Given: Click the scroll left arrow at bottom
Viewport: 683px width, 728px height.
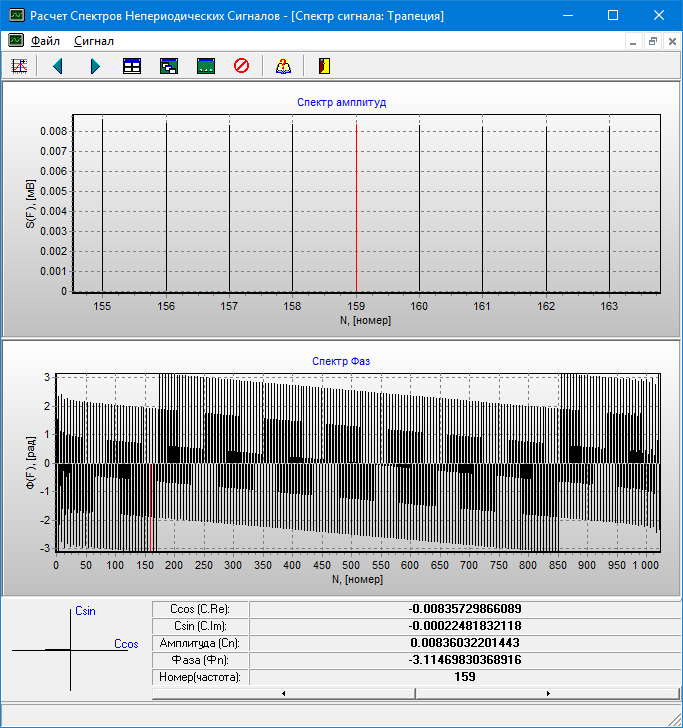Looking at the screenshot, I should (x=285, y=692).
